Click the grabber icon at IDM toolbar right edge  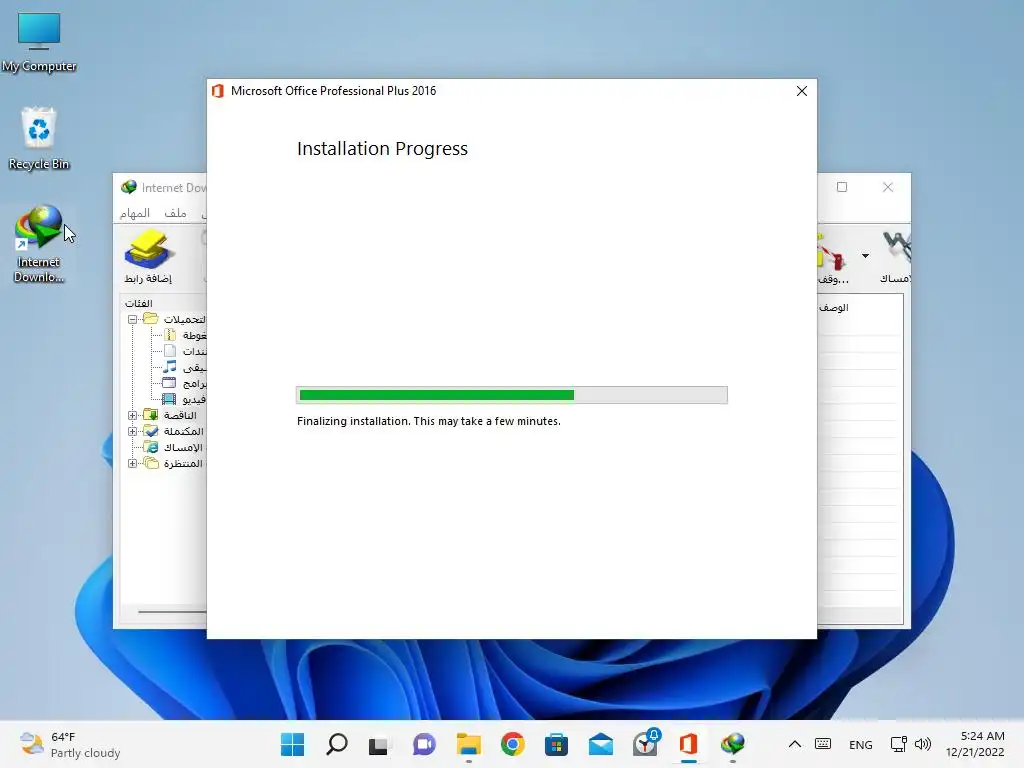pyautogui.click(x=896, y=257)
